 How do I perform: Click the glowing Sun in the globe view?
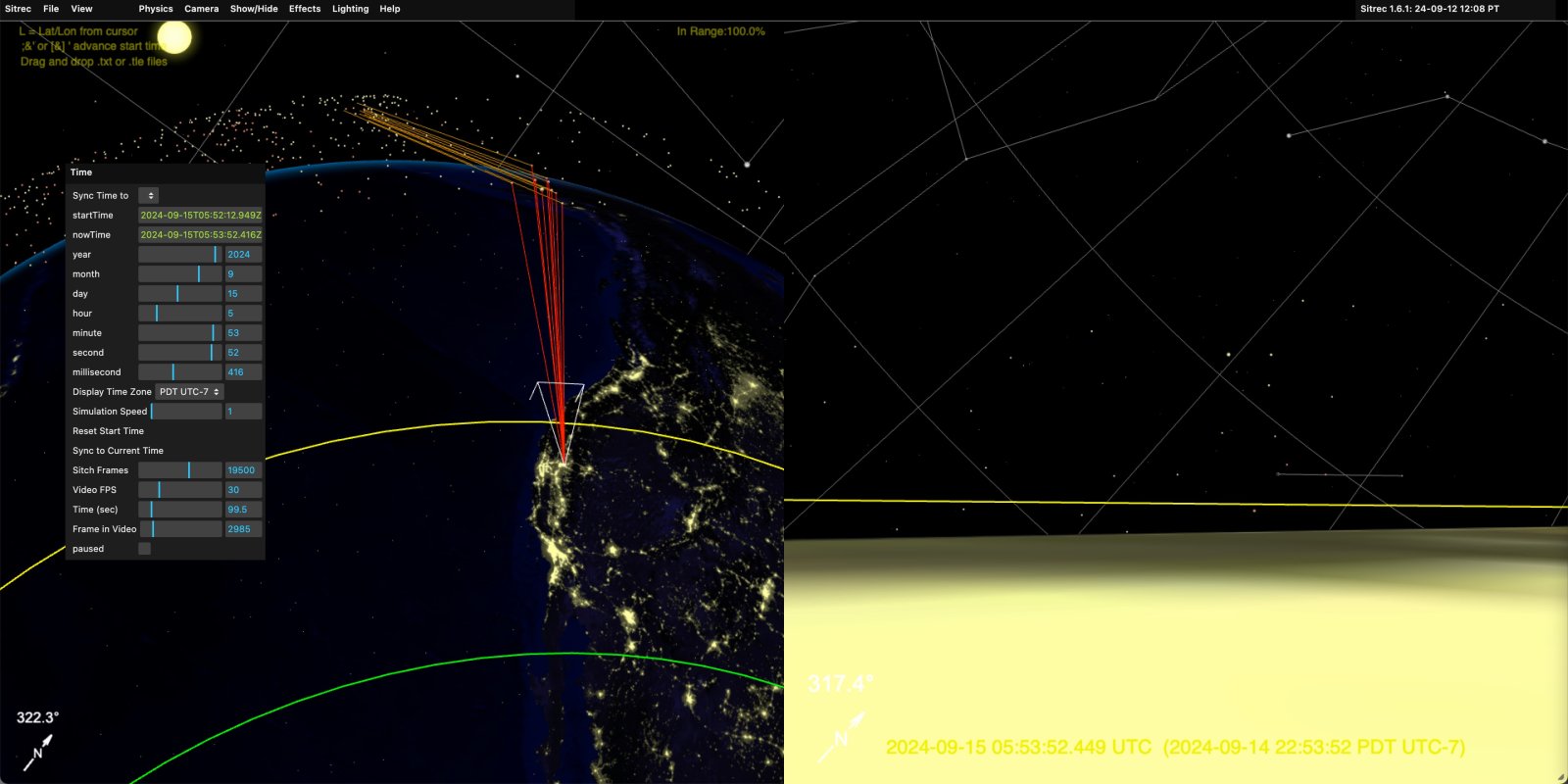174,38
